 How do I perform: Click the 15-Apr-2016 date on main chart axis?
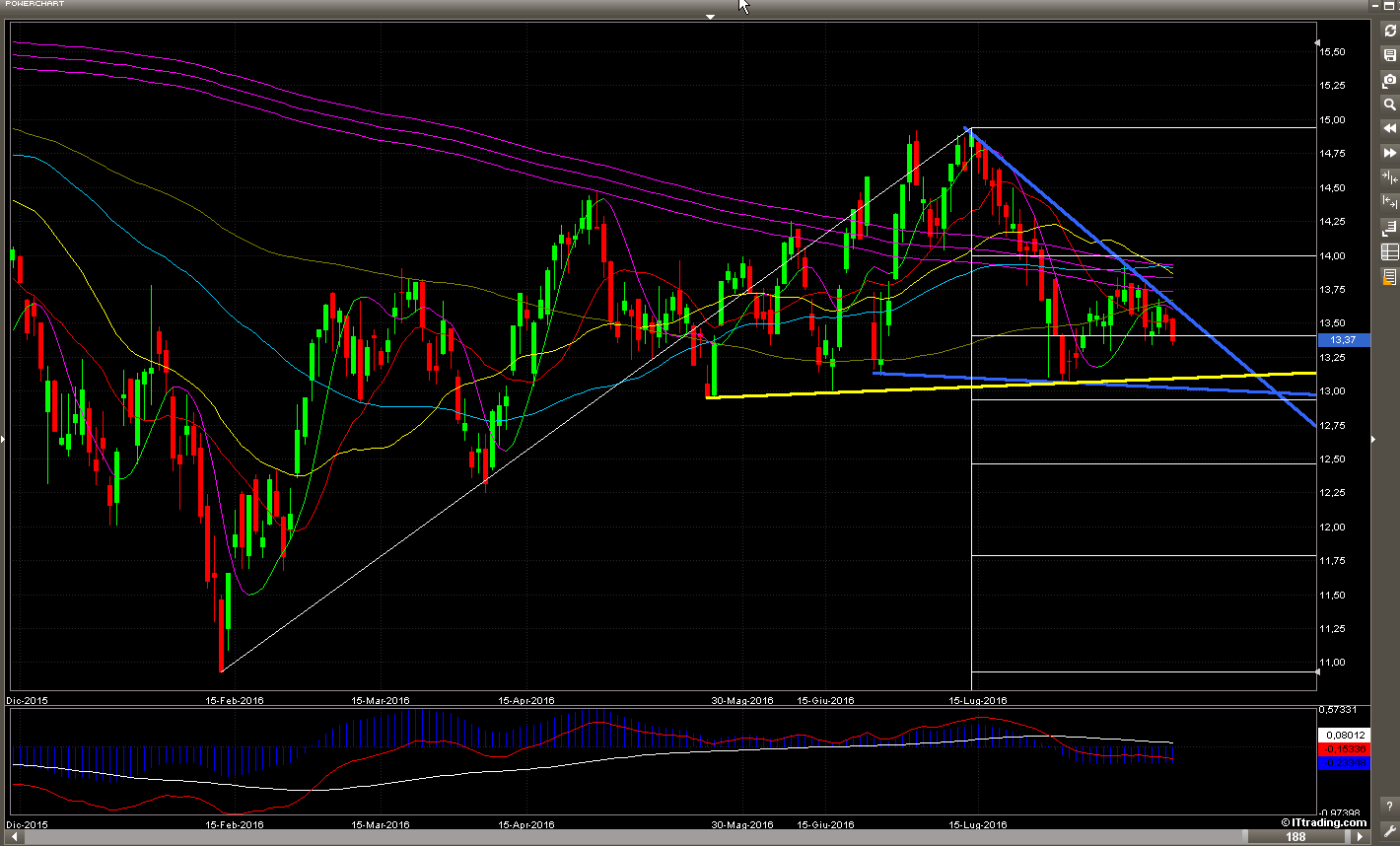[x=526, y=700]
